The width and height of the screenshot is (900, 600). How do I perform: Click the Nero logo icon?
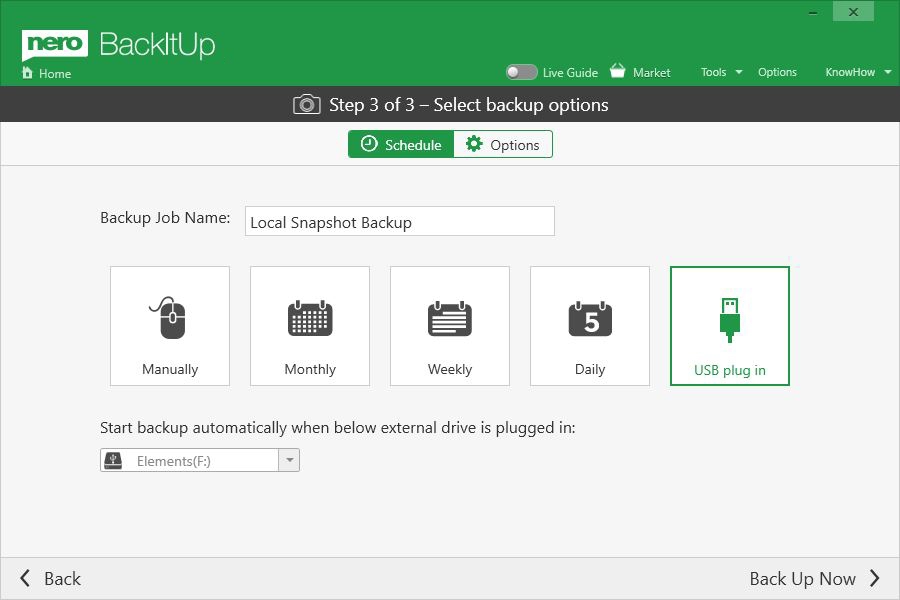[x=55, y=45]
